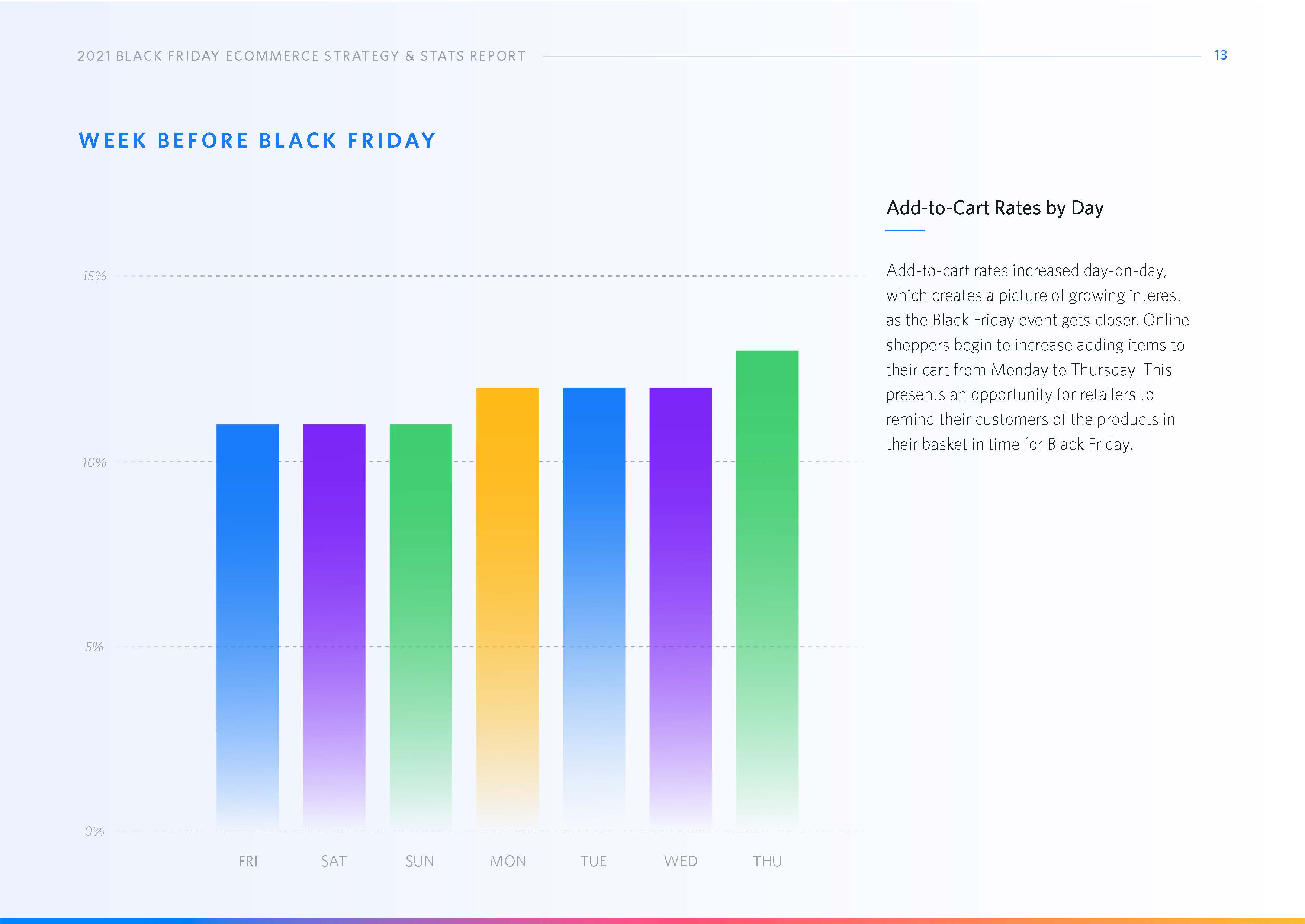1305x924 pixels.
Task: Click the blue TUE bar
Action: click(594, 609)
